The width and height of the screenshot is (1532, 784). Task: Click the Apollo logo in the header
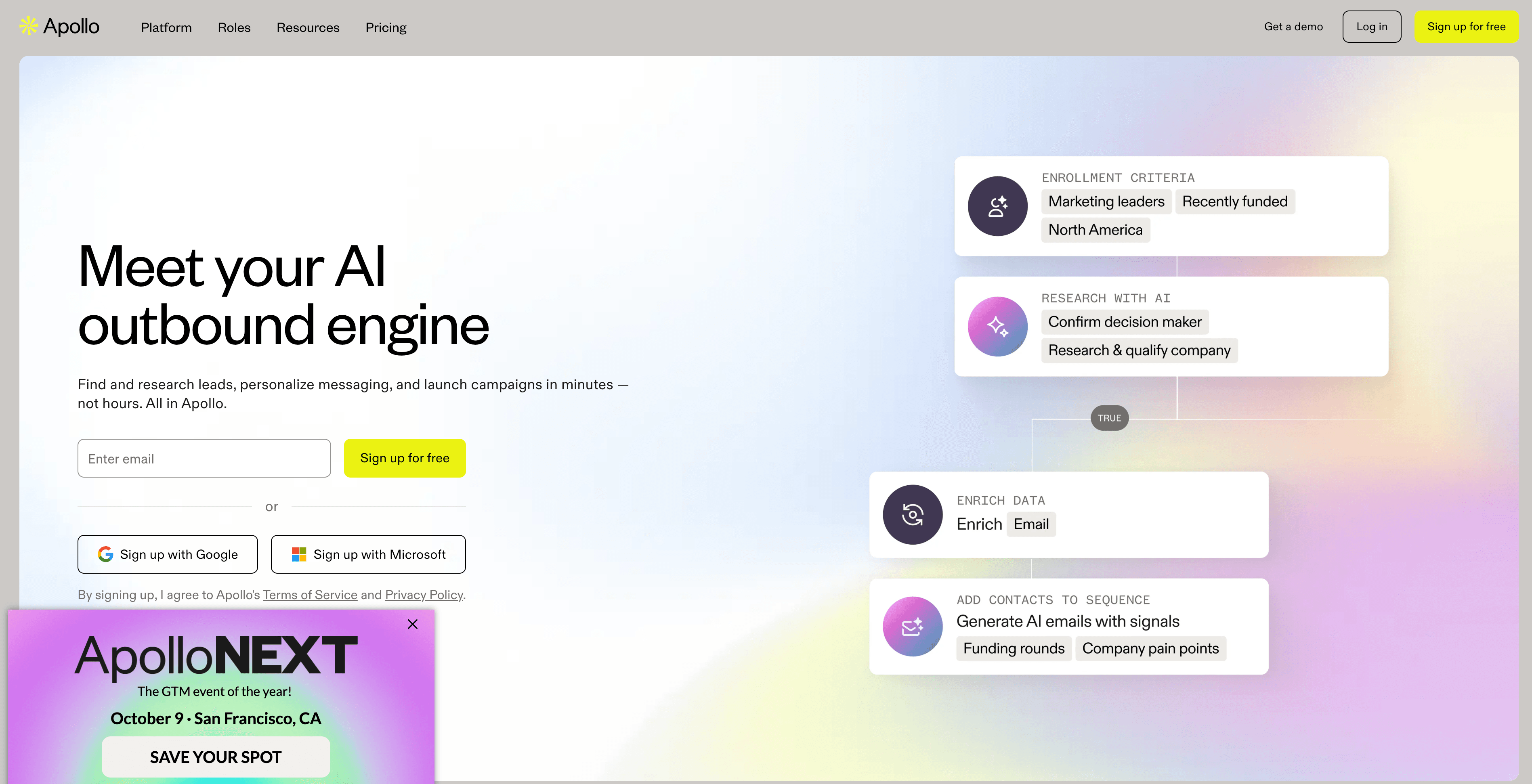(59, 27)
